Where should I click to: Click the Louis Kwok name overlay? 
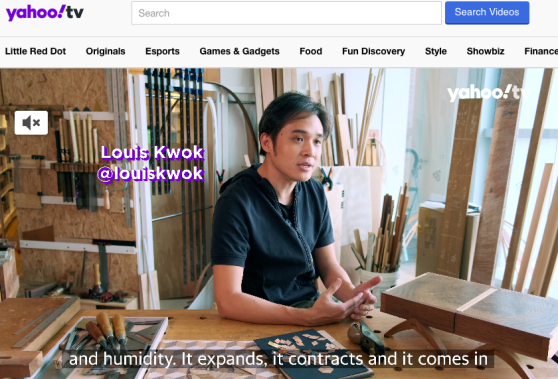[152, 153]
